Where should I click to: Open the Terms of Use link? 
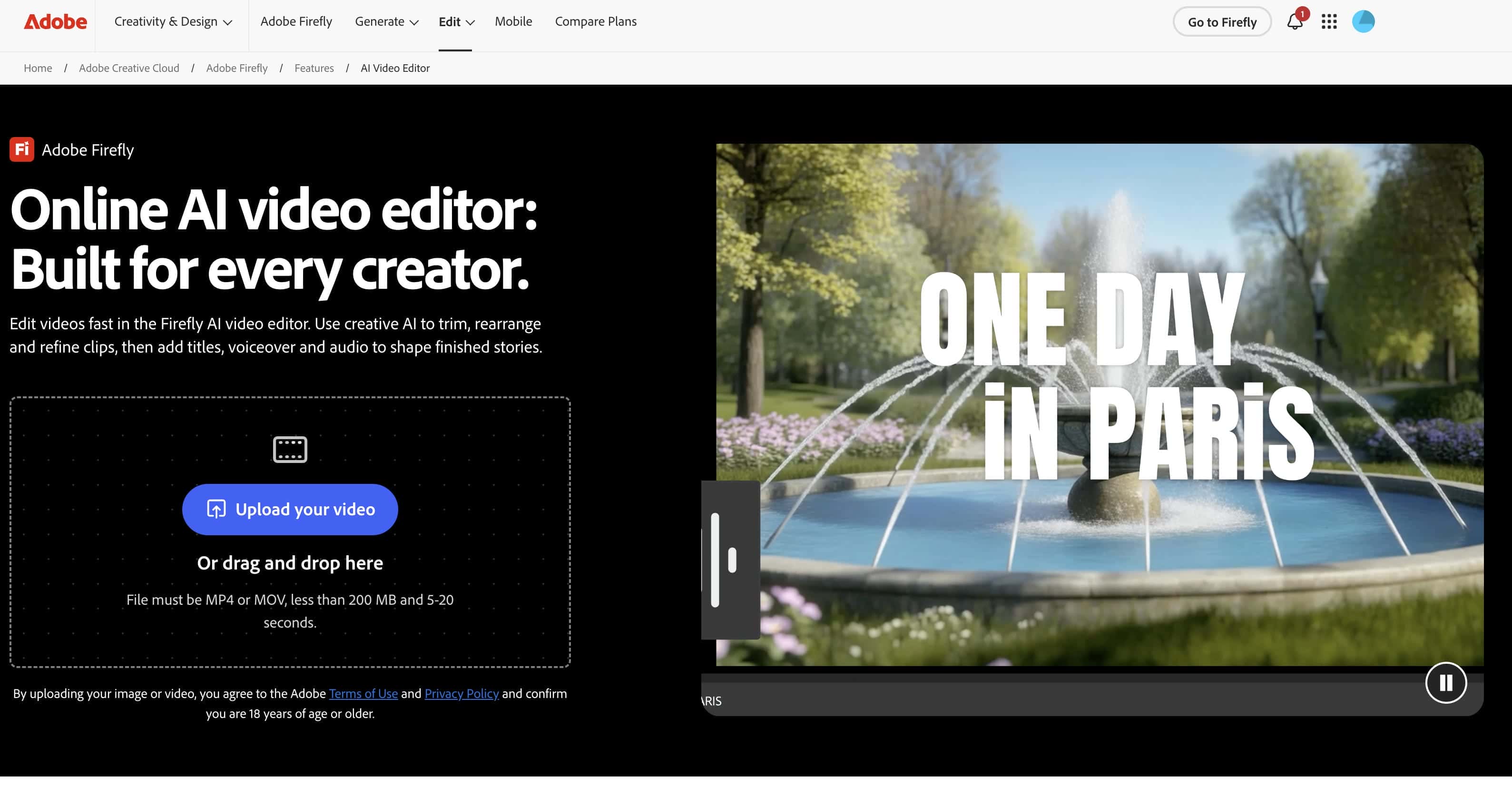[x=363, y=694]
